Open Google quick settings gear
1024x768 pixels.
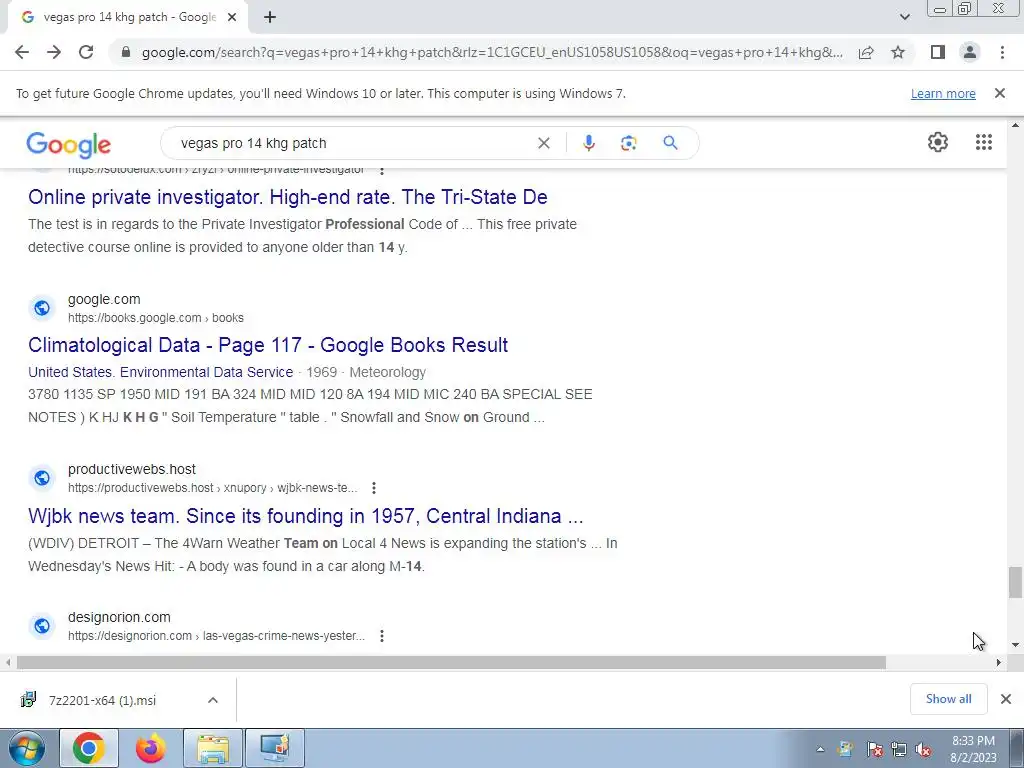(x=938, y=142)
